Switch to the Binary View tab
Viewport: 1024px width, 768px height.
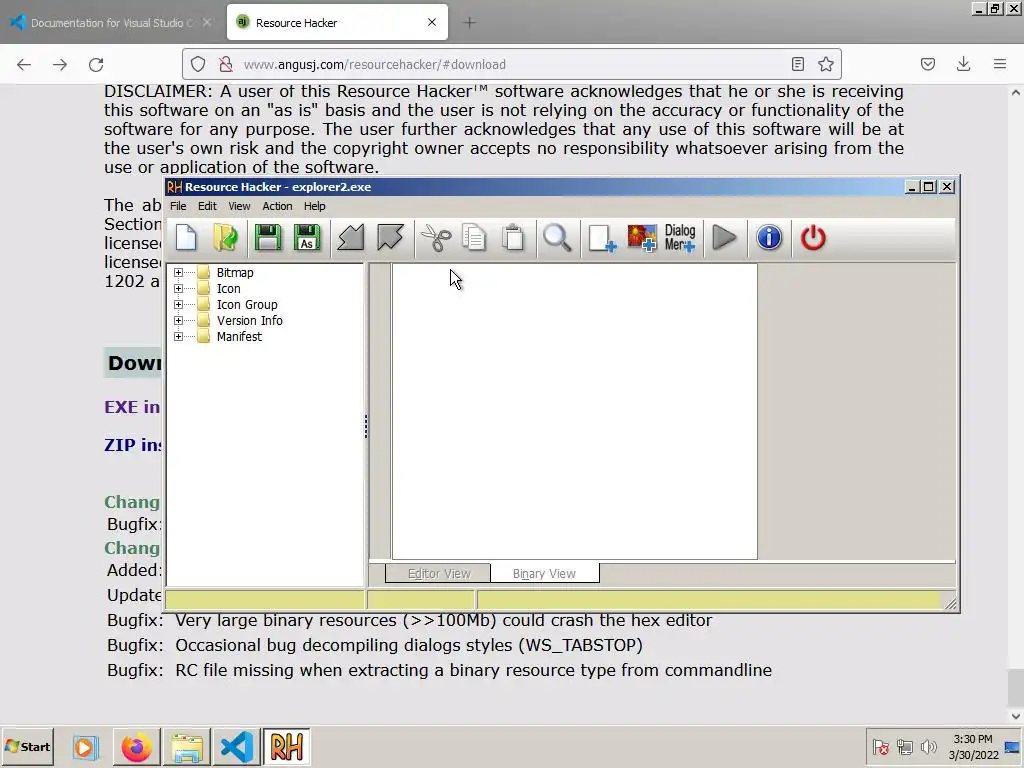click(x=544, y=573)
